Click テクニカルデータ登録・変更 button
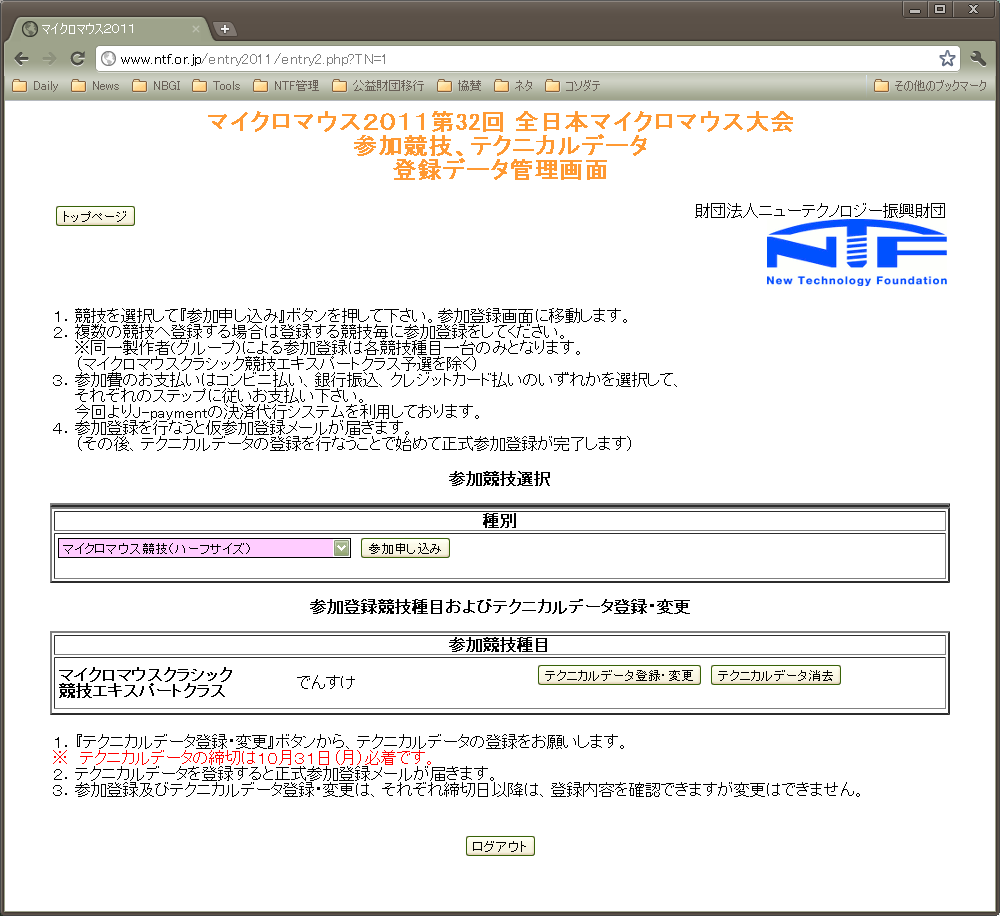 (619, 675)
